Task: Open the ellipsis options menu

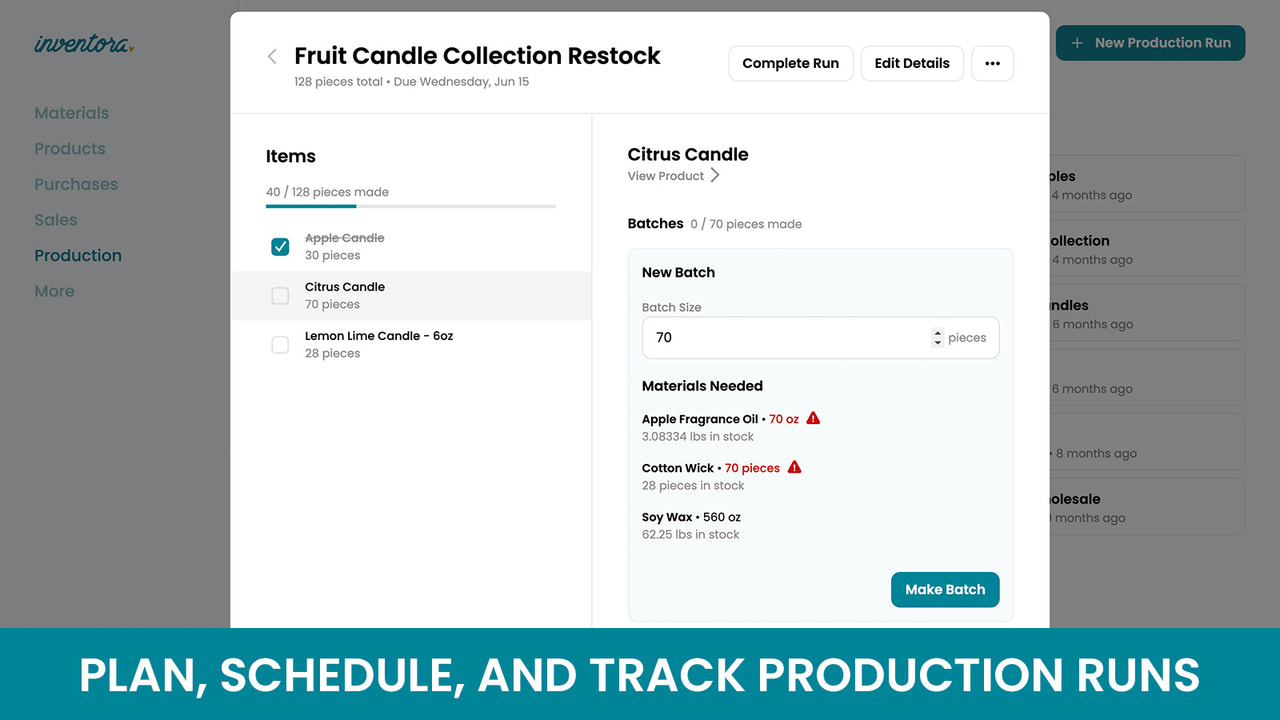Action: click(x=992, y=63)
